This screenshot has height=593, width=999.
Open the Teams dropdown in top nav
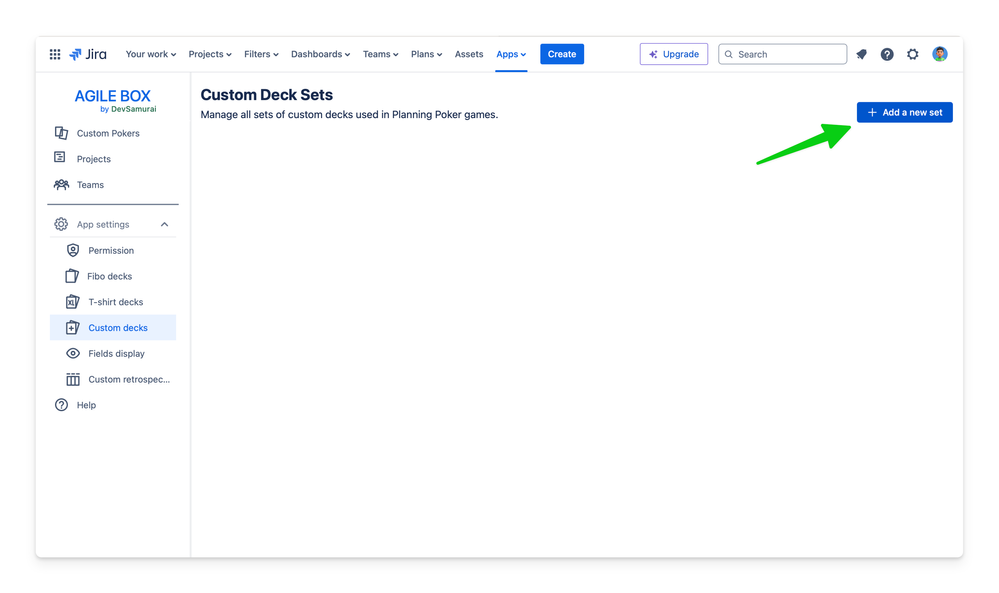[x=380, y=54]
